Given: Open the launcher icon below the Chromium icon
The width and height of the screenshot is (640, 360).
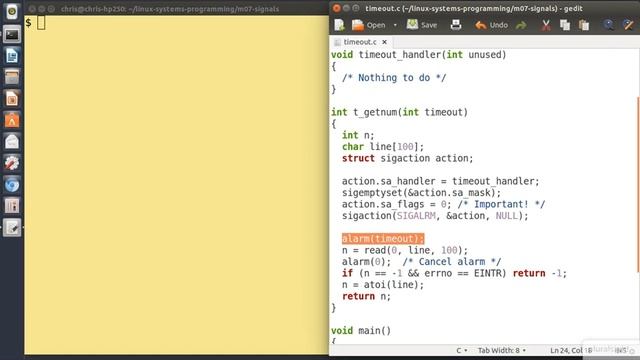Looking at the screenshot, I should point(12,206).
